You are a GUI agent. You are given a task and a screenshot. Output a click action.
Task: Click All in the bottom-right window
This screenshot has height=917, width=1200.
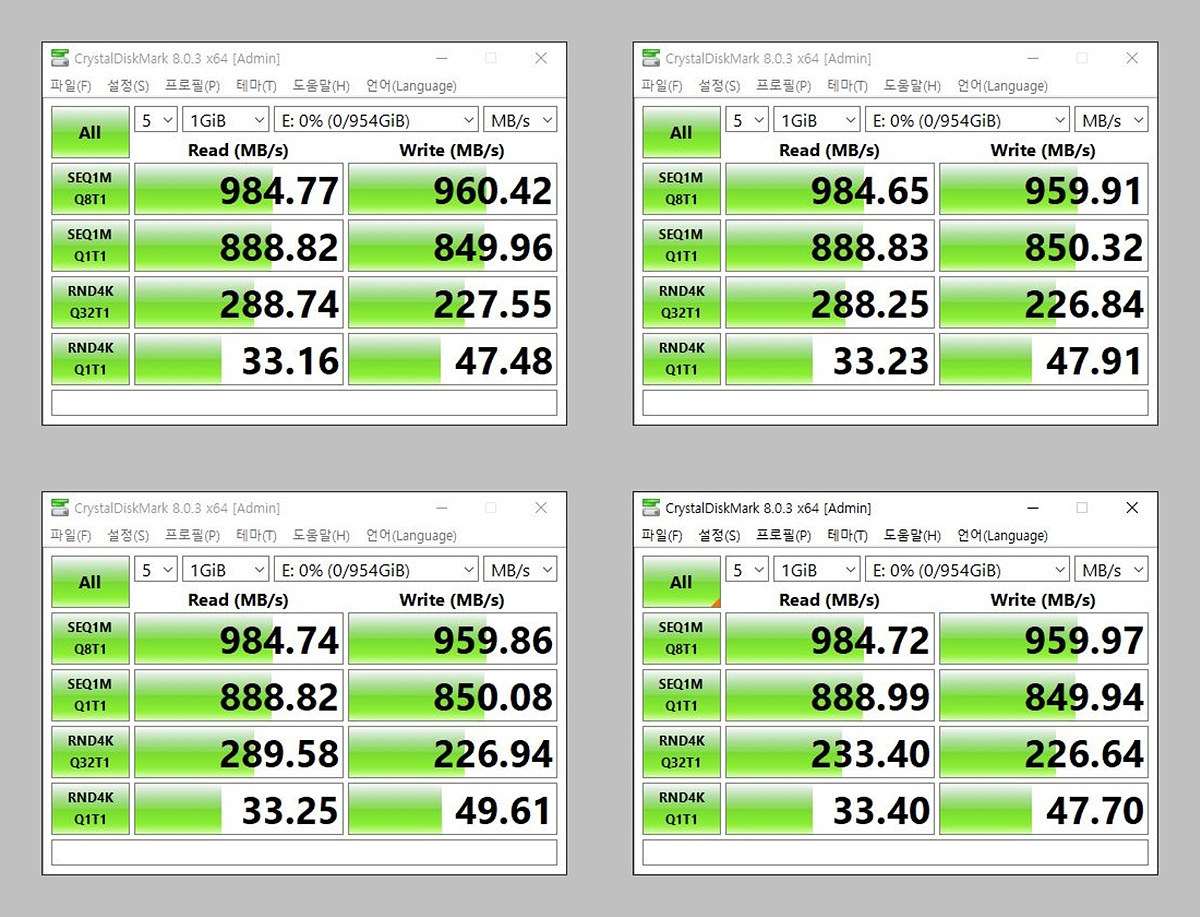(x=681, y=582)
